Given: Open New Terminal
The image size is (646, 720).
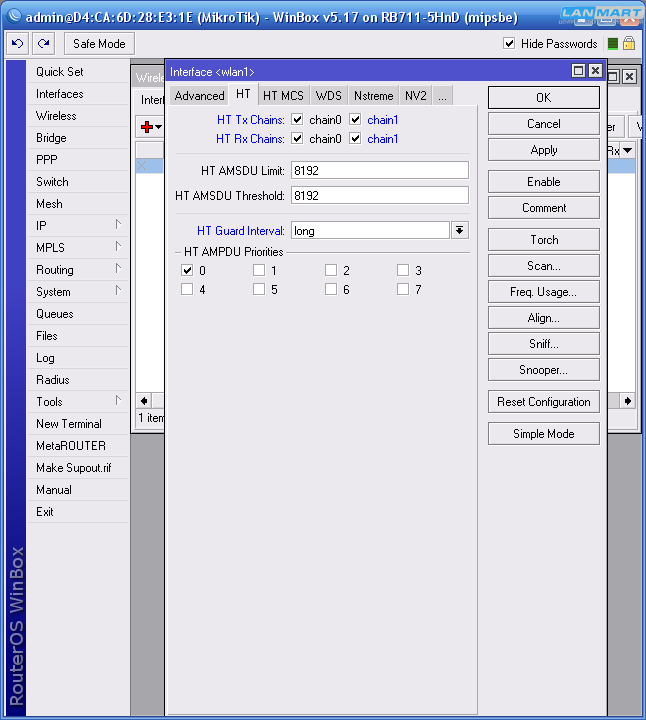Looking at the screenshot, I should [78, 424].
